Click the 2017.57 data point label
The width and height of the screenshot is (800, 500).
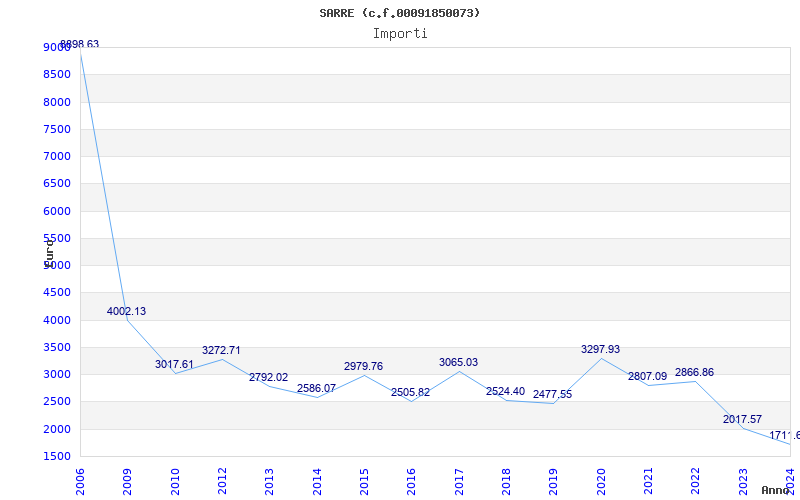click(742, 419)
